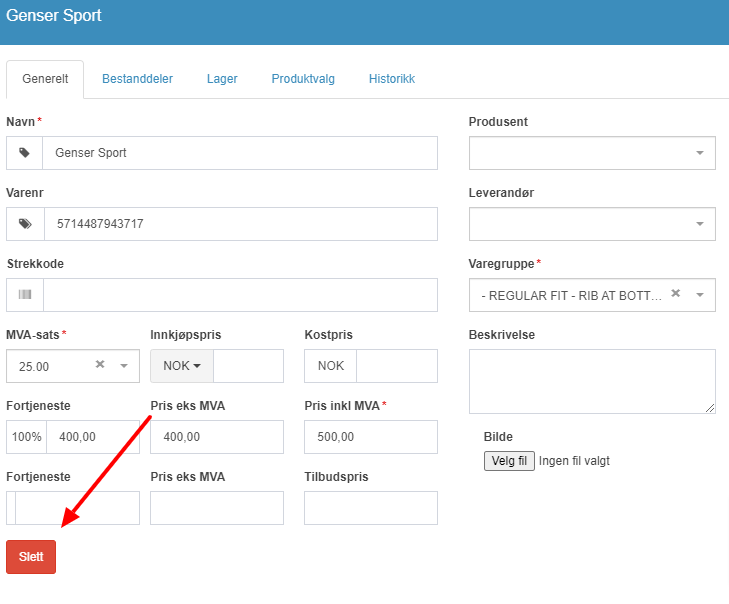Click the Pris inkl MVA field showing 500,00
The height and width of the screenshot is (604, 729).
(371, 437)
